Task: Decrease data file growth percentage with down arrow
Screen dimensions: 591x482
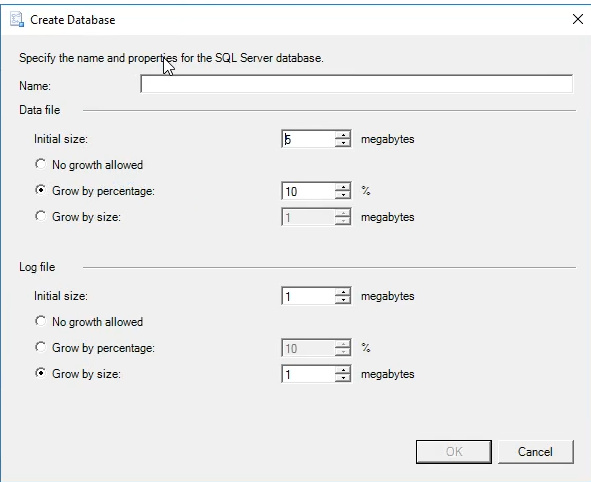Action: pyautogui.click(x=343, y=195)
